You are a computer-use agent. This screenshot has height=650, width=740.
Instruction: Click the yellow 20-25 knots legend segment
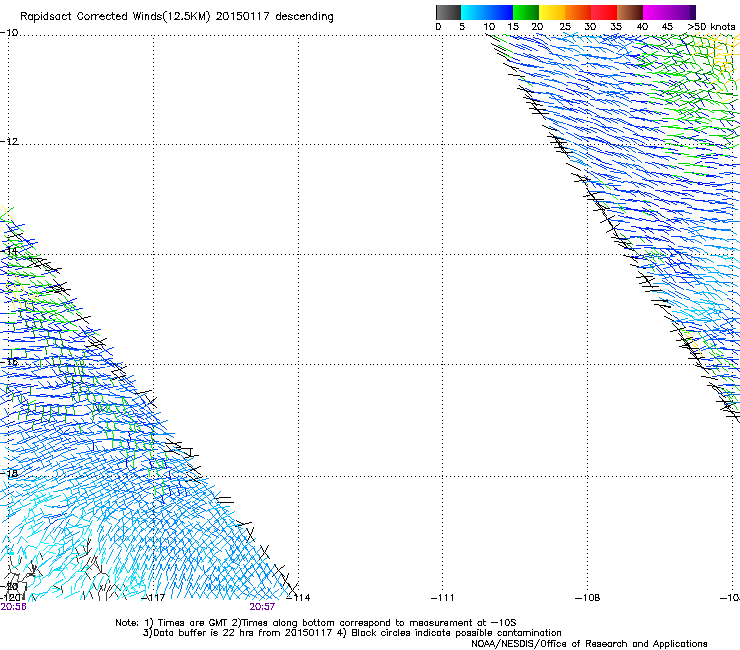552,12
